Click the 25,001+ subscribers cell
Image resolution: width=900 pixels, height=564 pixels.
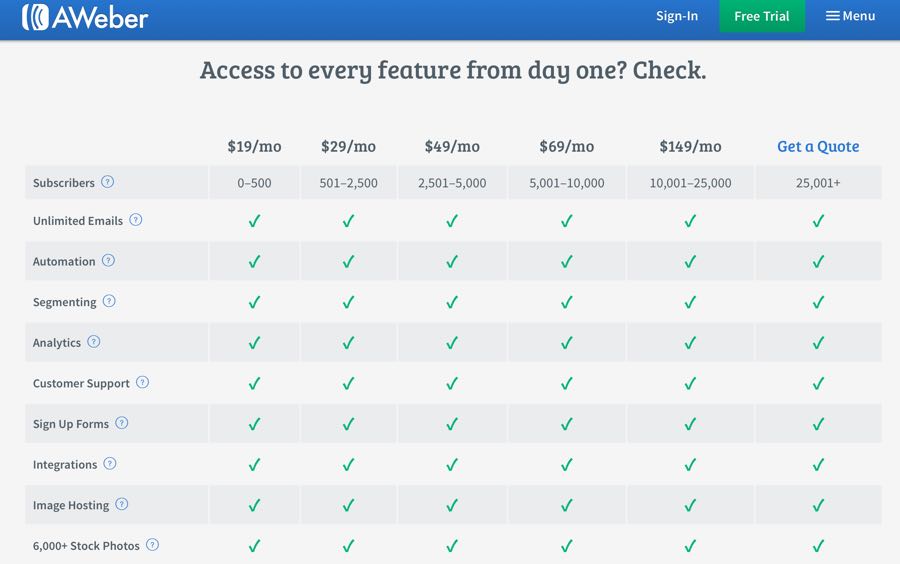(x=818, y=183)
